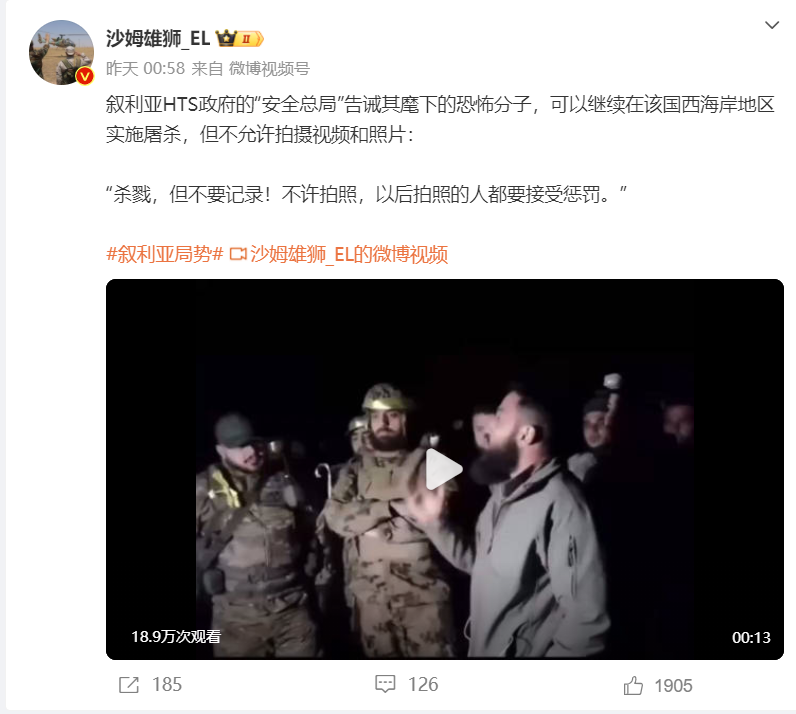Open the 昨天 00:58 post timestamp
The width and height of the screenshot is (796, 714).
(145, 69)
